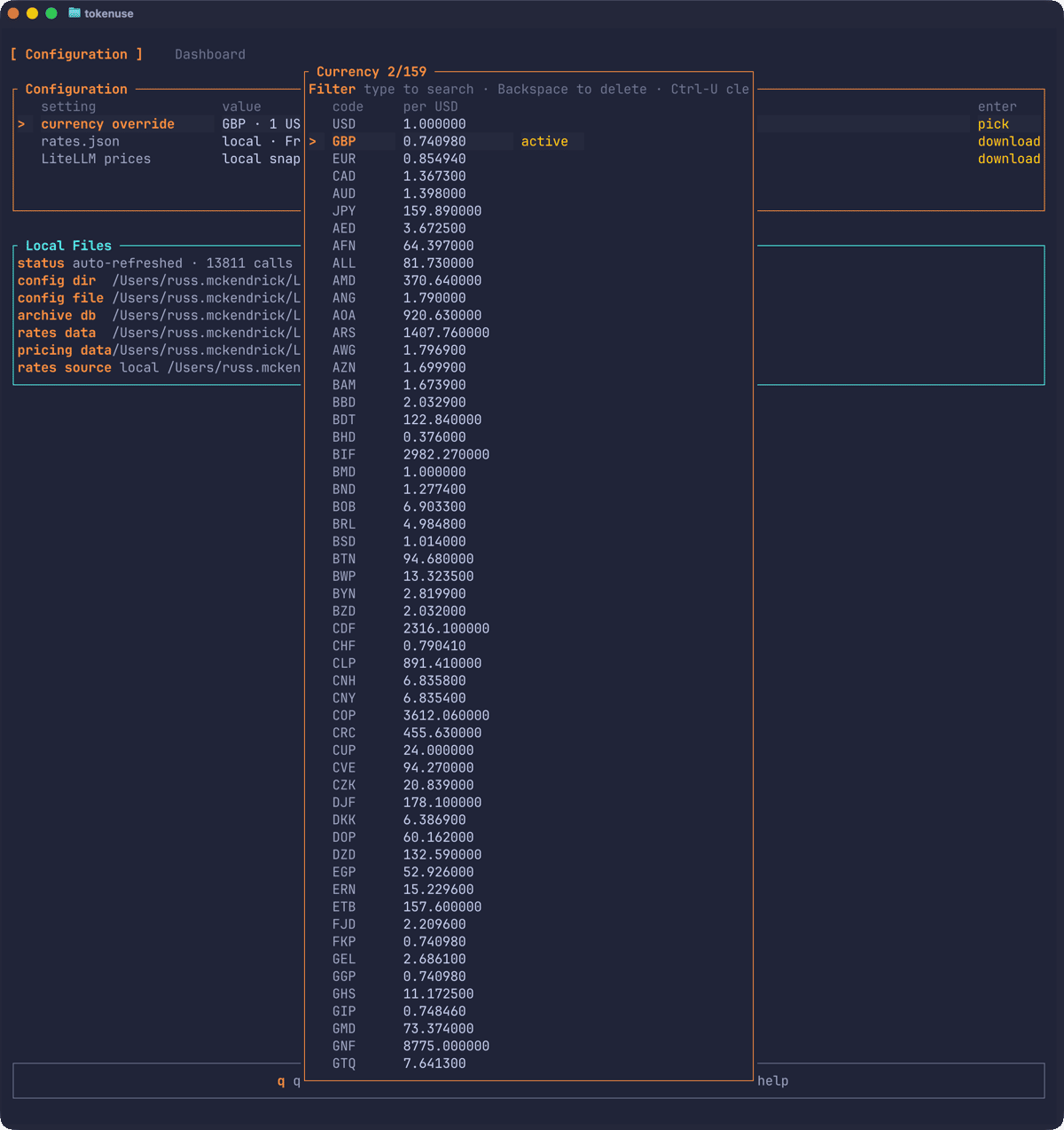
Task: Choose ANG in the currency list
Action: [x=529, y=298]
